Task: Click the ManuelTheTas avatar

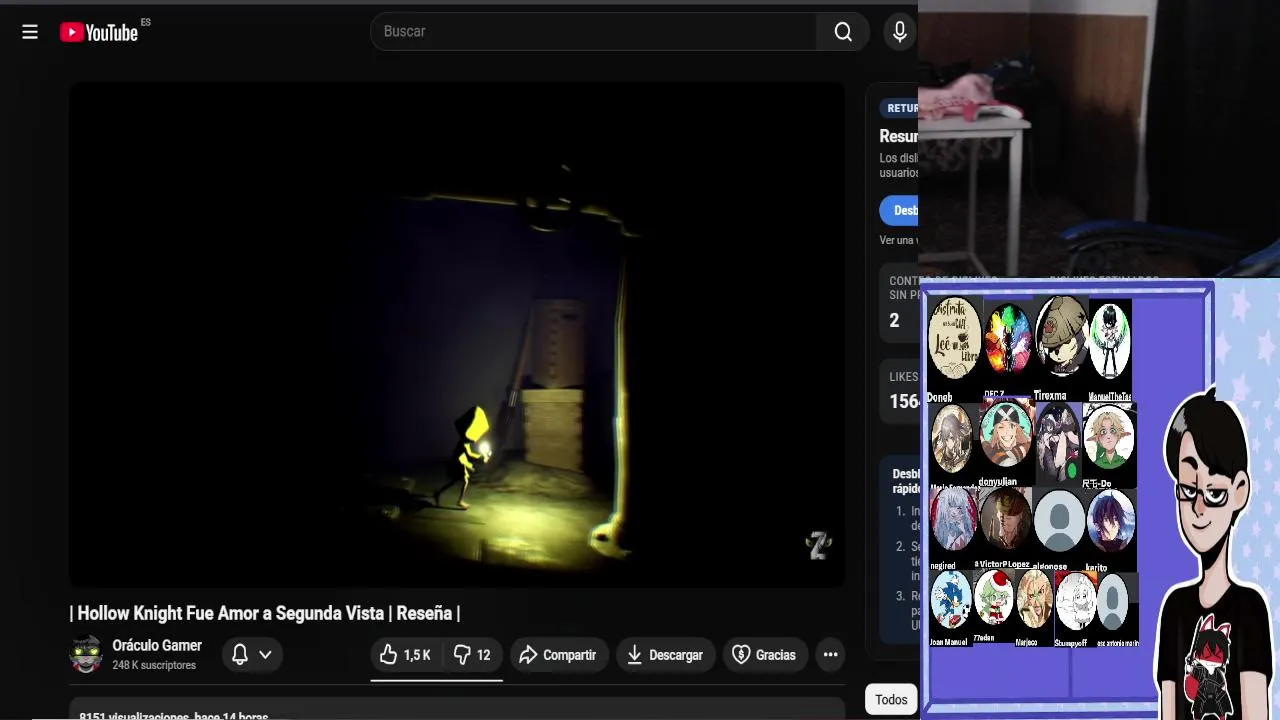Action: pyautogui.click(x=1109, y=342)
